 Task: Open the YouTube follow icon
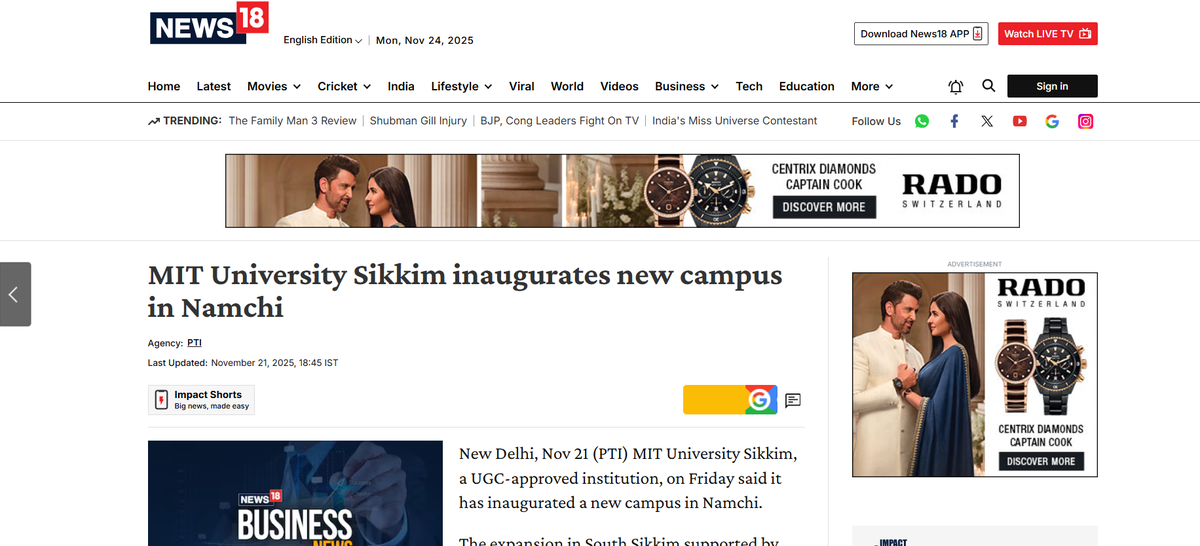[1019, 121]
